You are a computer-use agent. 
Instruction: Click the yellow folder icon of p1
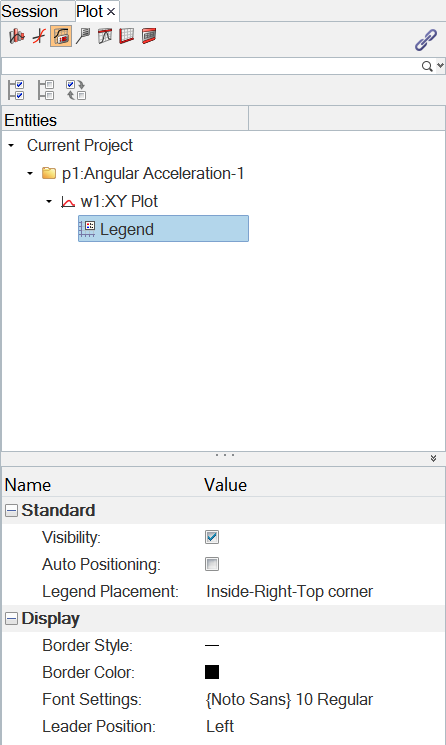(x=49, y=173)
